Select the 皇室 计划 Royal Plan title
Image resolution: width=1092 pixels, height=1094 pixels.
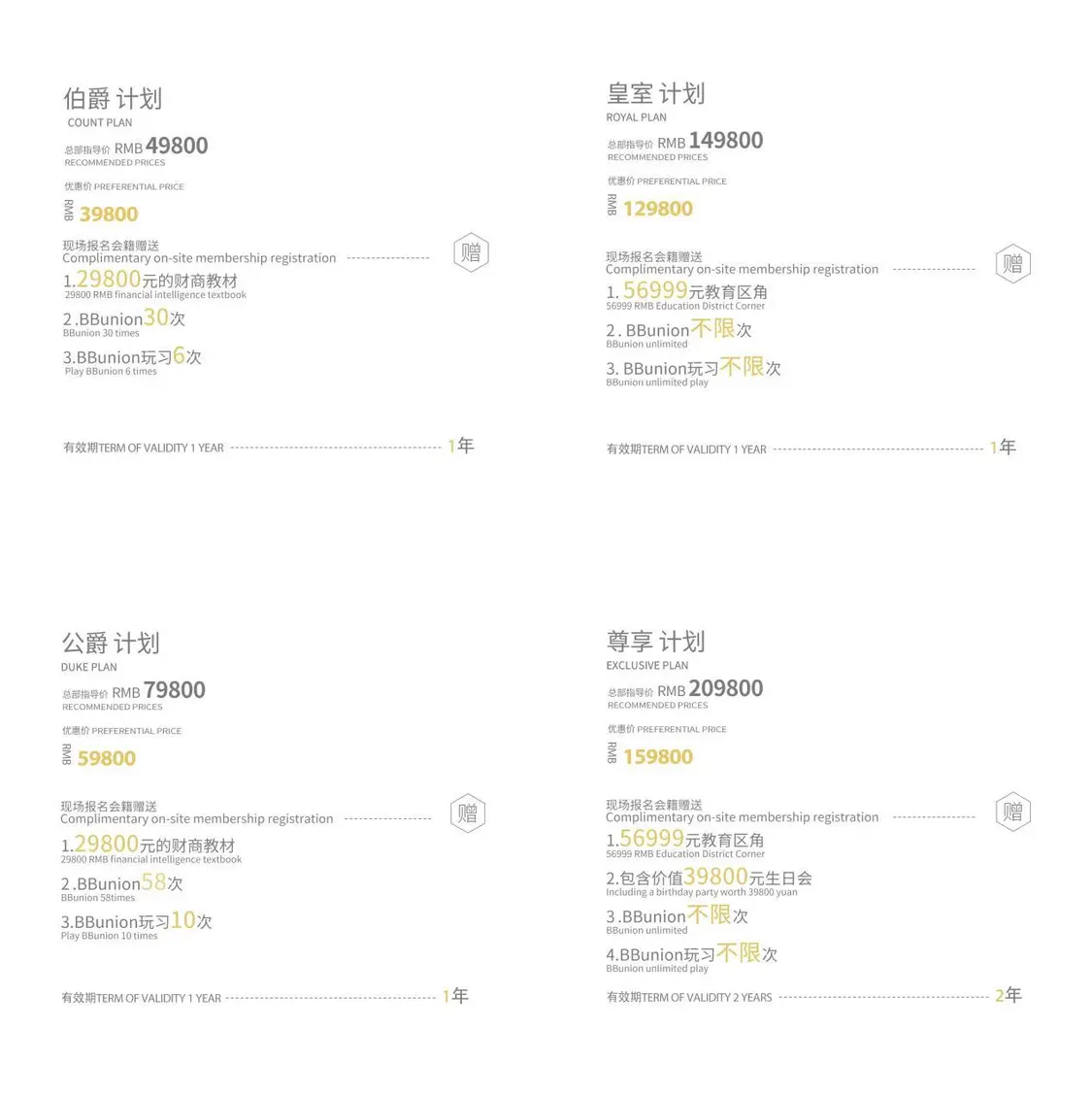(x=655, y=94)
